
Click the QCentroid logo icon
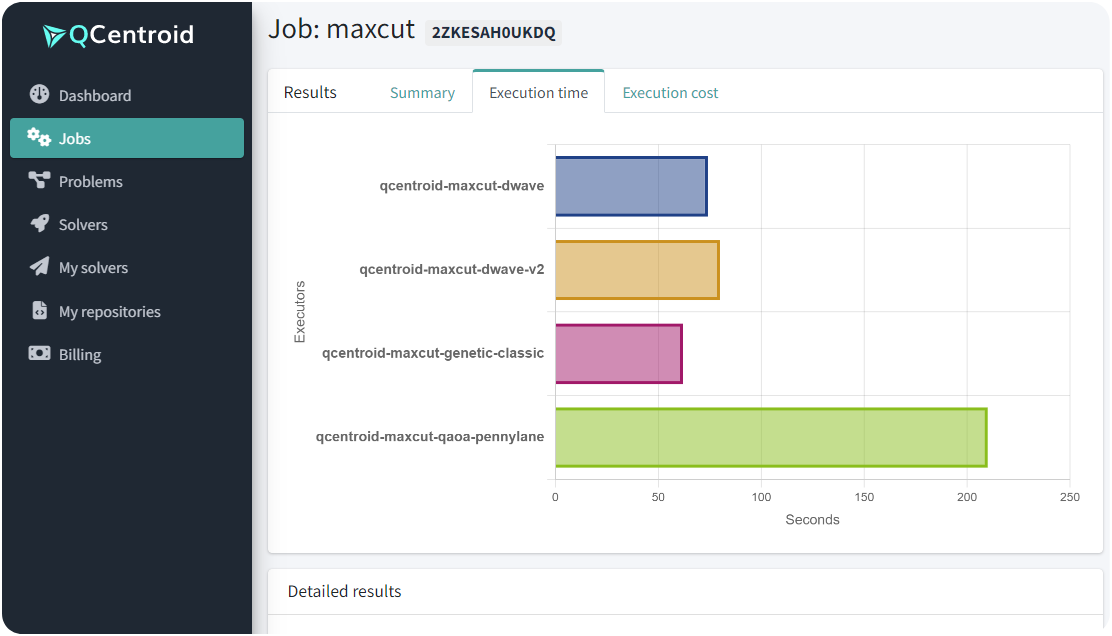[54, 36]
